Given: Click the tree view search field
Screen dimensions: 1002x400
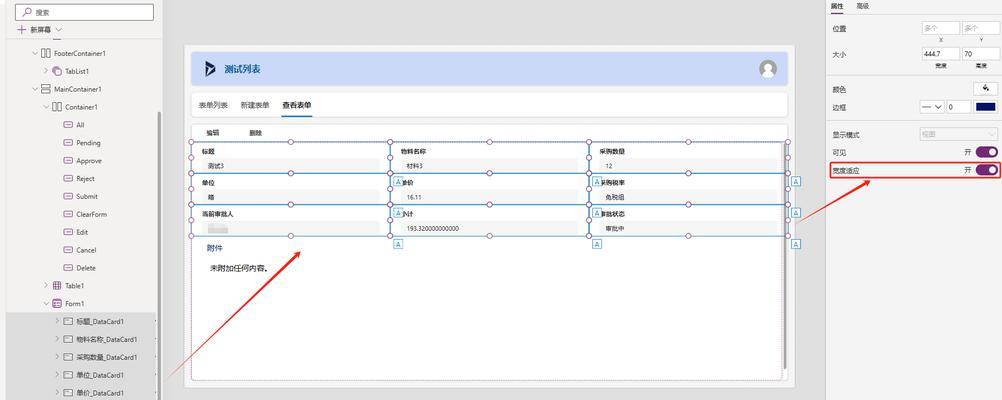Looking at the screenshot, I should 84,12.
